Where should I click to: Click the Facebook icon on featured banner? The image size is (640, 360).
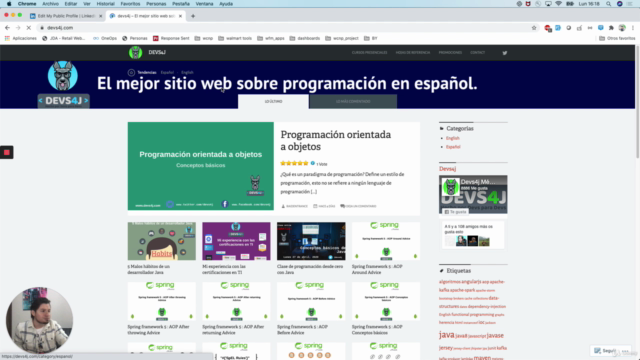(x=225, y=204)
